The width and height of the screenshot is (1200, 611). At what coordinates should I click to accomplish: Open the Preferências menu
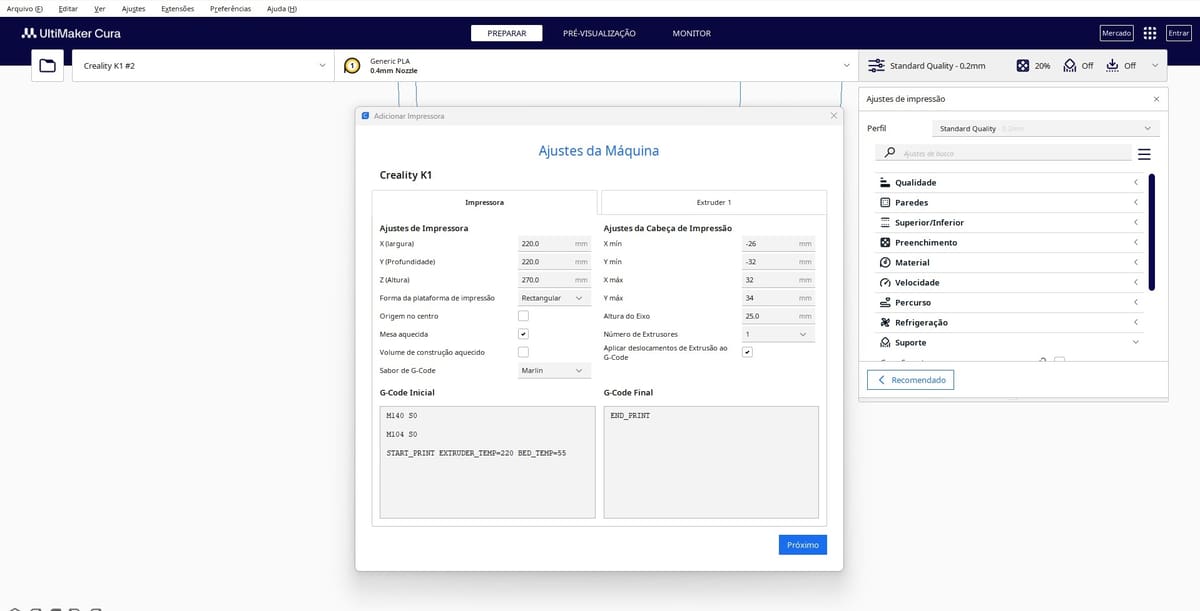coord(231,8)
